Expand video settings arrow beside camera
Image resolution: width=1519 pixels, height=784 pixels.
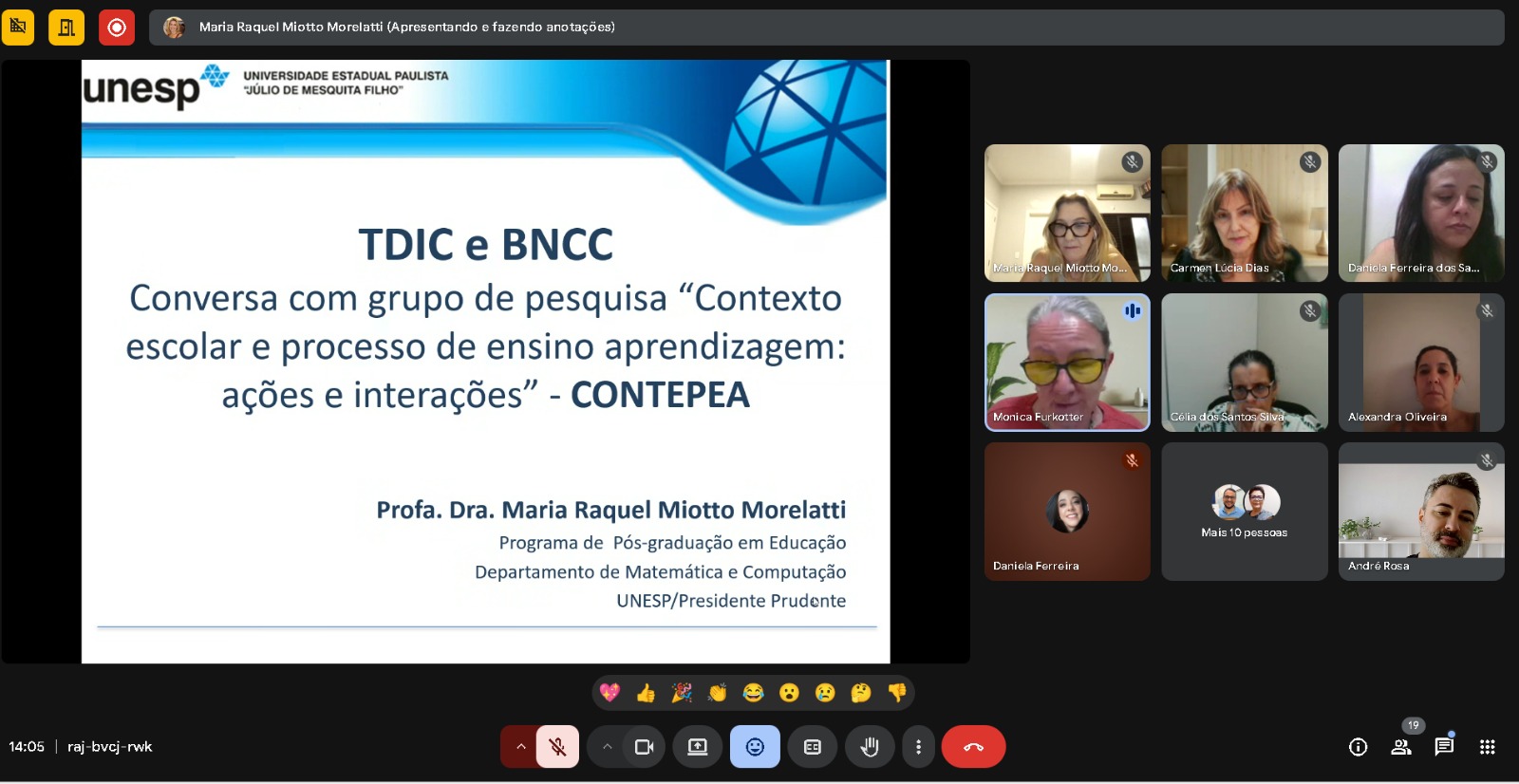607,747
